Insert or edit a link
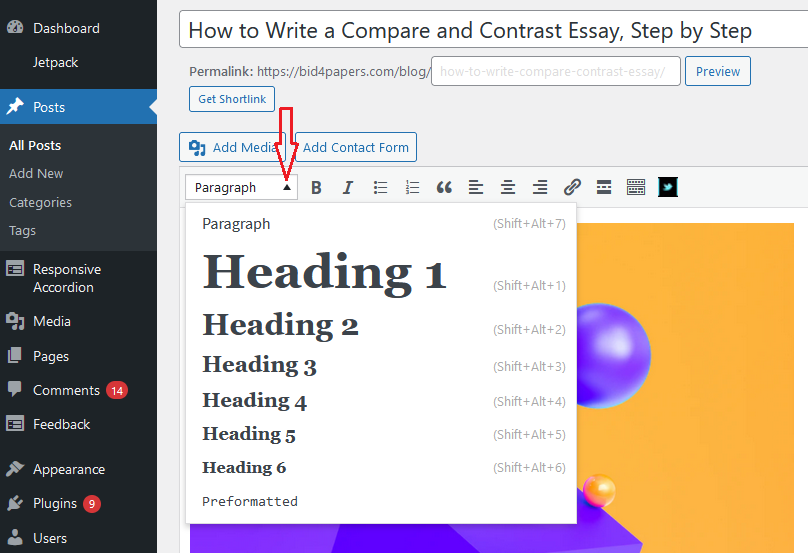808x553 pixels. click(x=572, y=188)
